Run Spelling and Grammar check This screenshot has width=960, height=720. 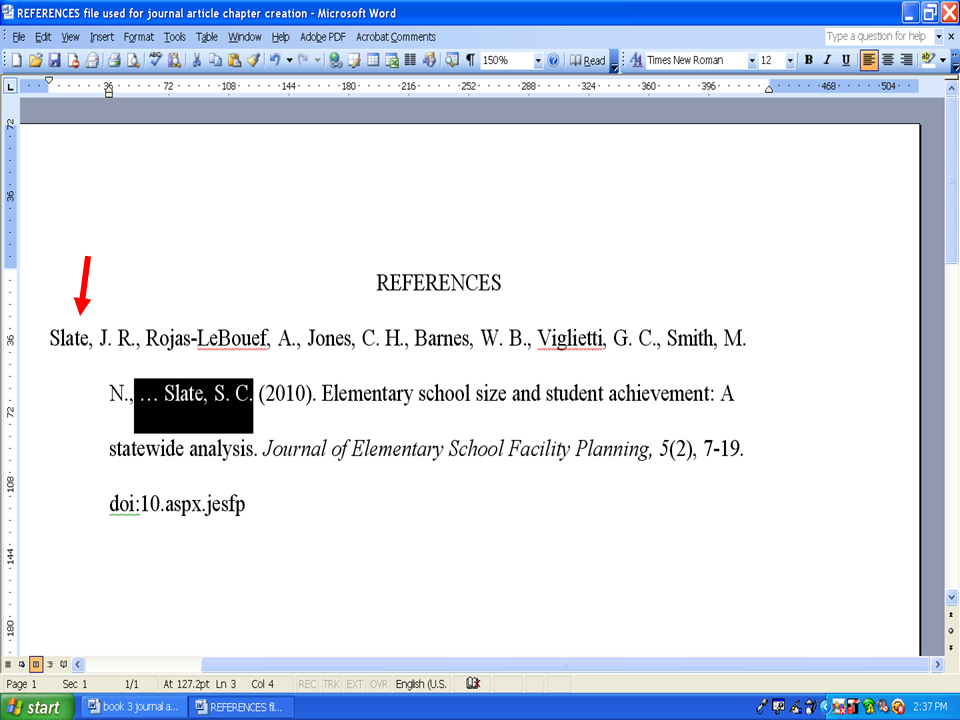[155, 60]
